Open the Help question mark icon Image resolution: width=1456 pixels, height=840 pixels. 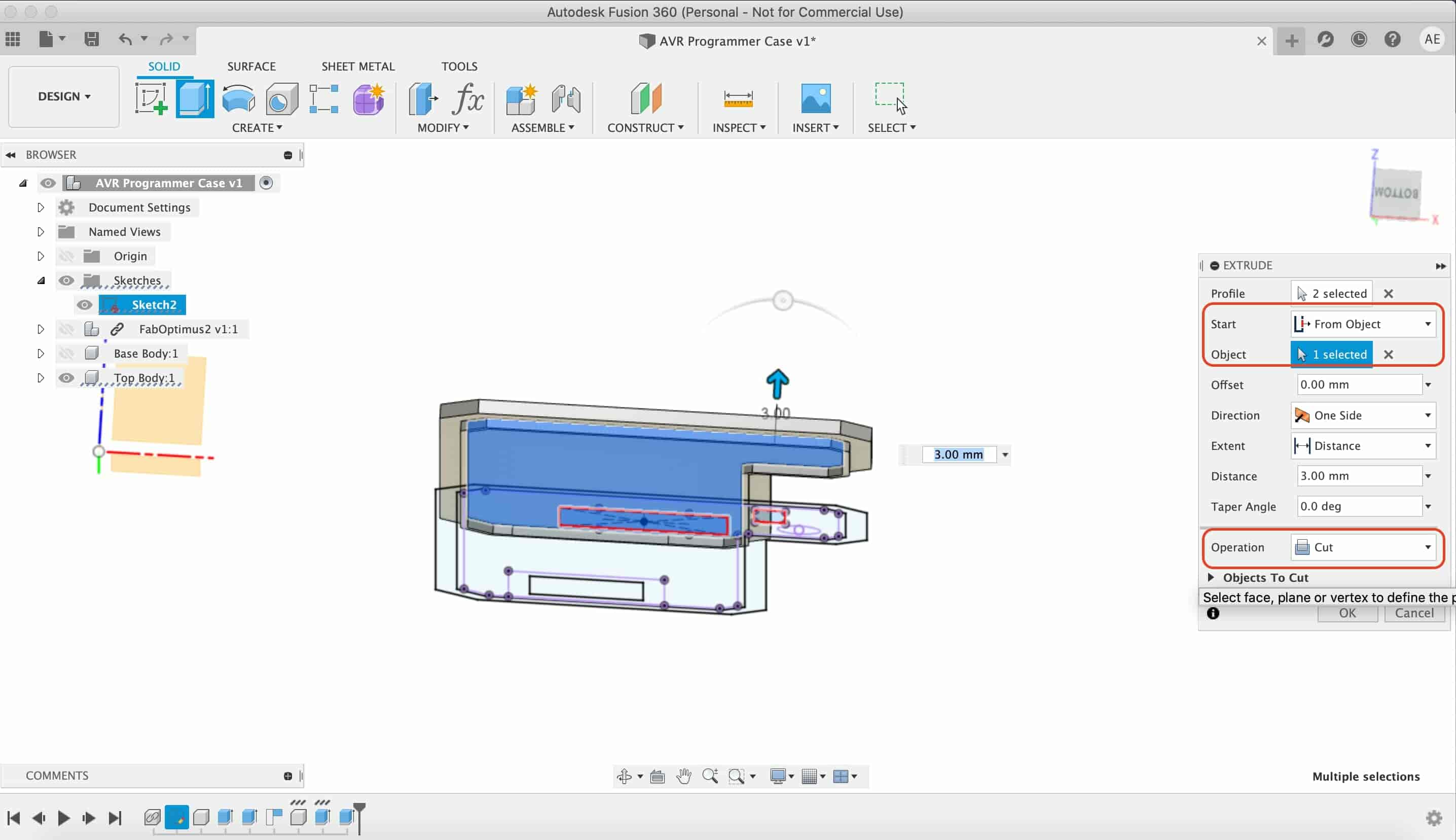click(1393, 39)
